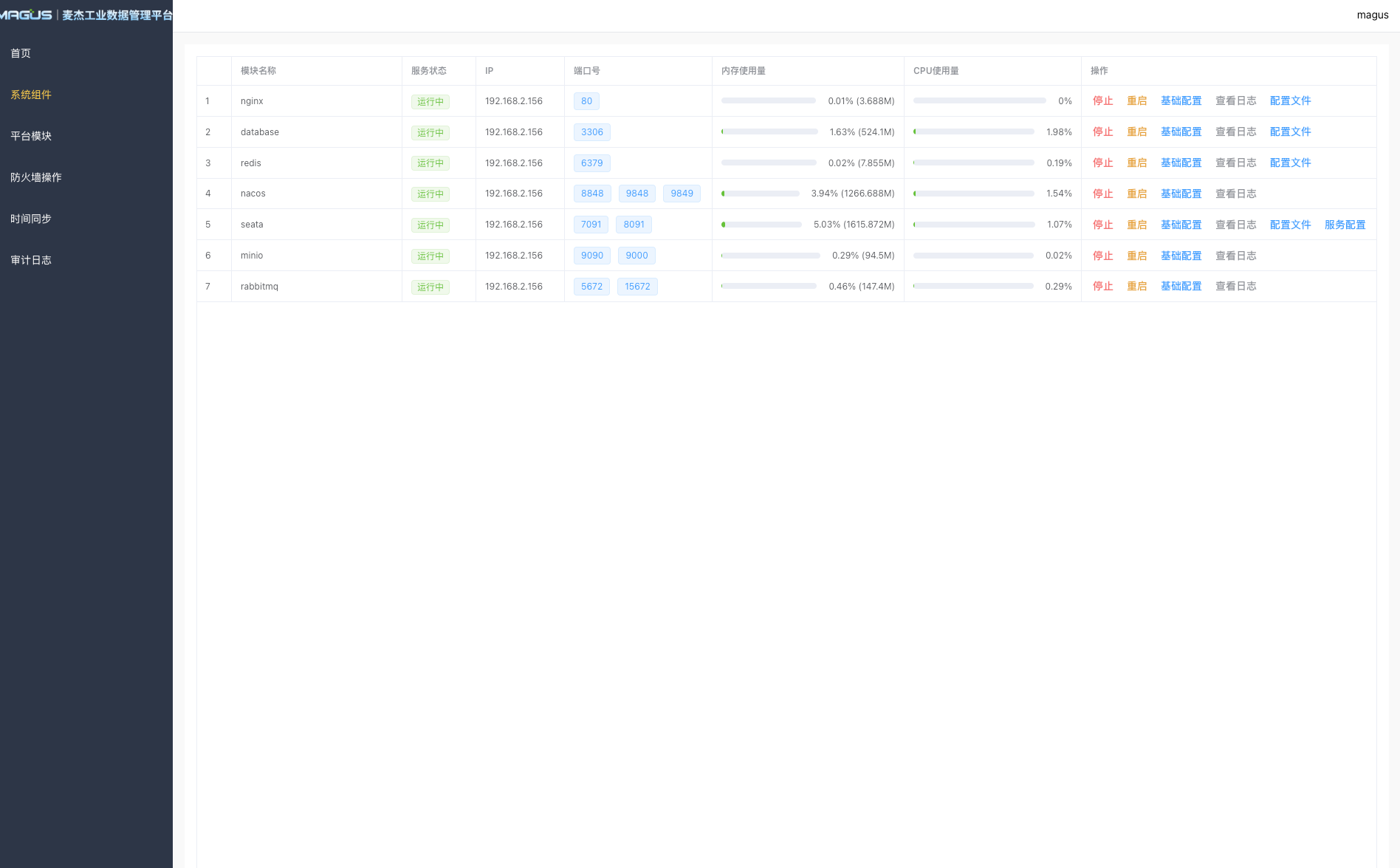Screen dimensions: 1400x868
Task: Click the 运行中 status badge for minio
Action: (430, 256)
